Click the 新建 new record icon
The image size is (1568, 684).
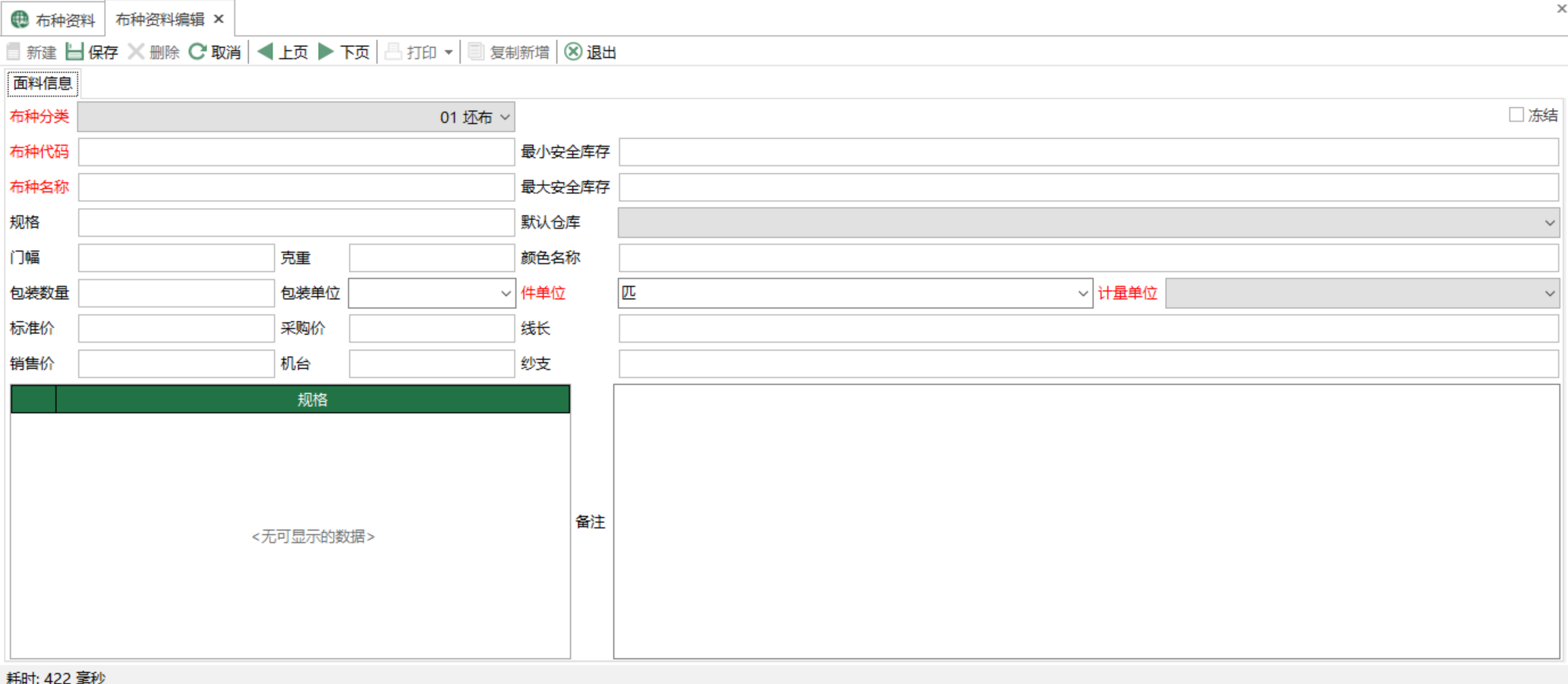tap(14, 52)
